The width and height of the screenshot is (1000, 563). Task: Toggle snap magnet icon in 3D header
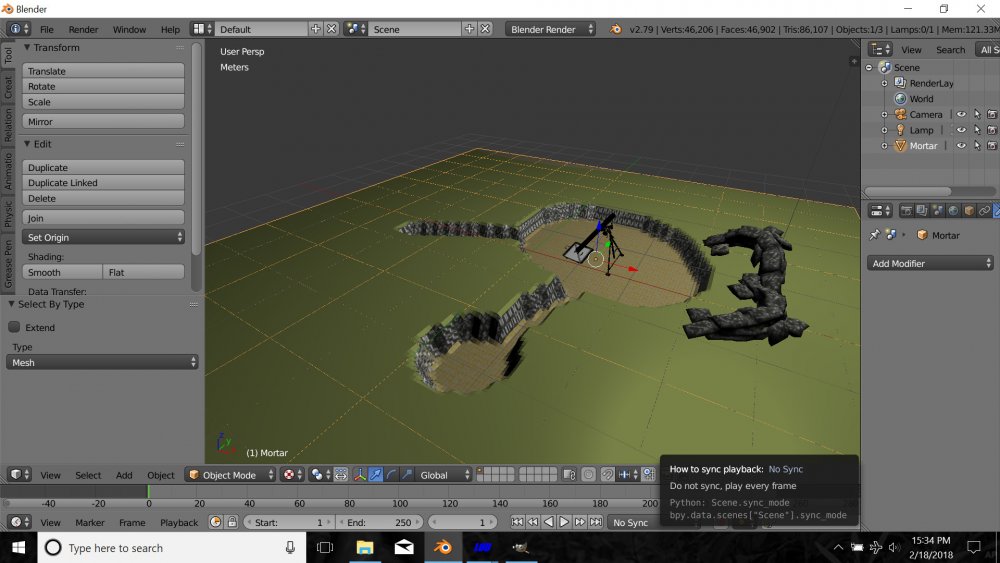pos(608,474)
